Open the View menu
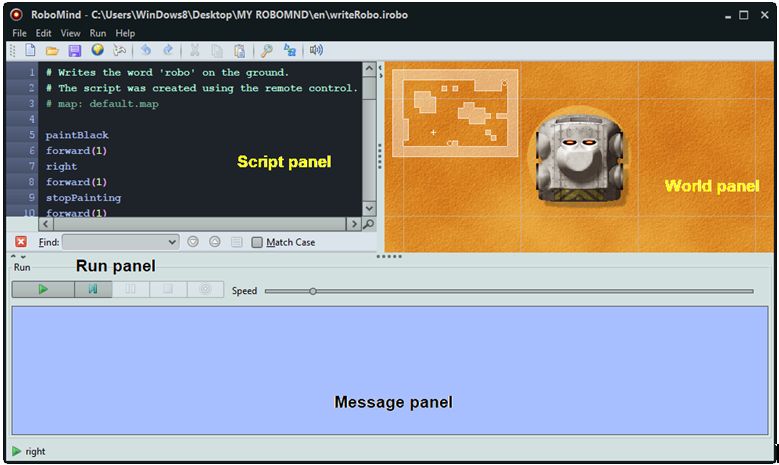 pos(70,33)
